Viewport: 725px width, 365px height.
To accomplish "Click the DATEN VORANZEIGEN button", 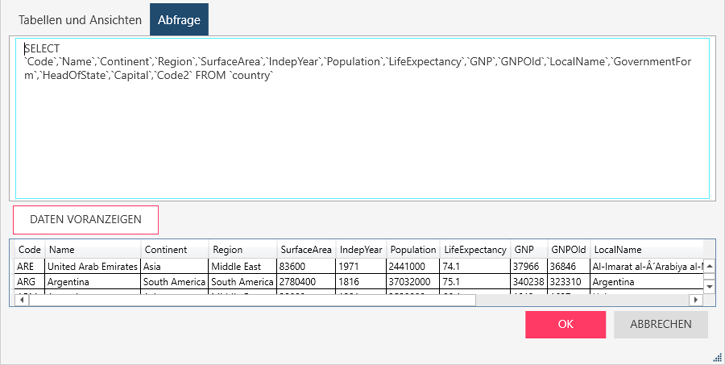I will (86, 220).
